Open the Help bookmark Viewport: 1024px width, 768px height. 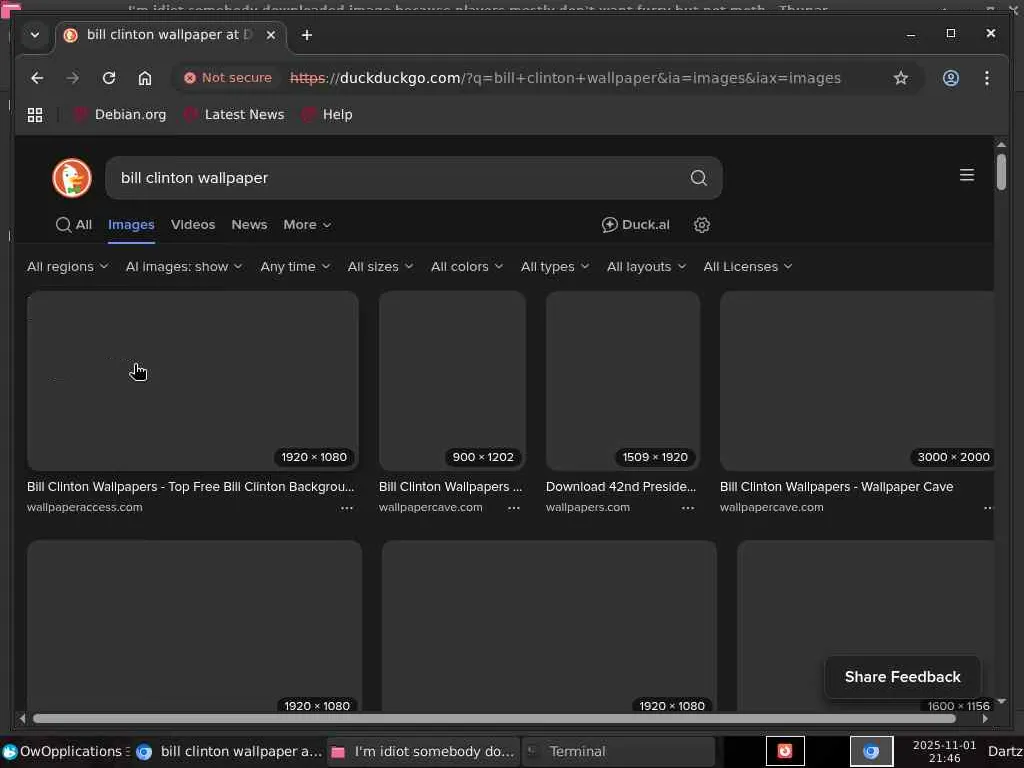pos(327,115)
